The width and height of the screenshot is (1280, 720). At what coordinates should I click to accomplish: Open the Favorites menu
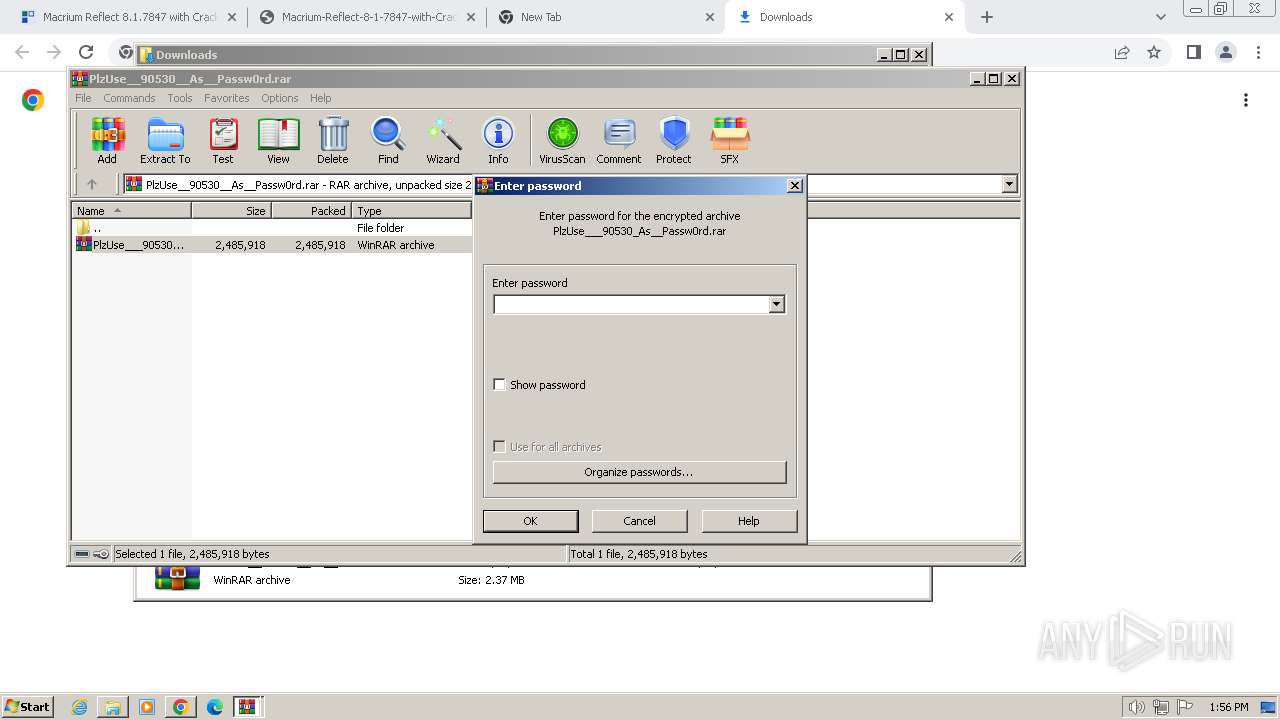coord(227,98)
